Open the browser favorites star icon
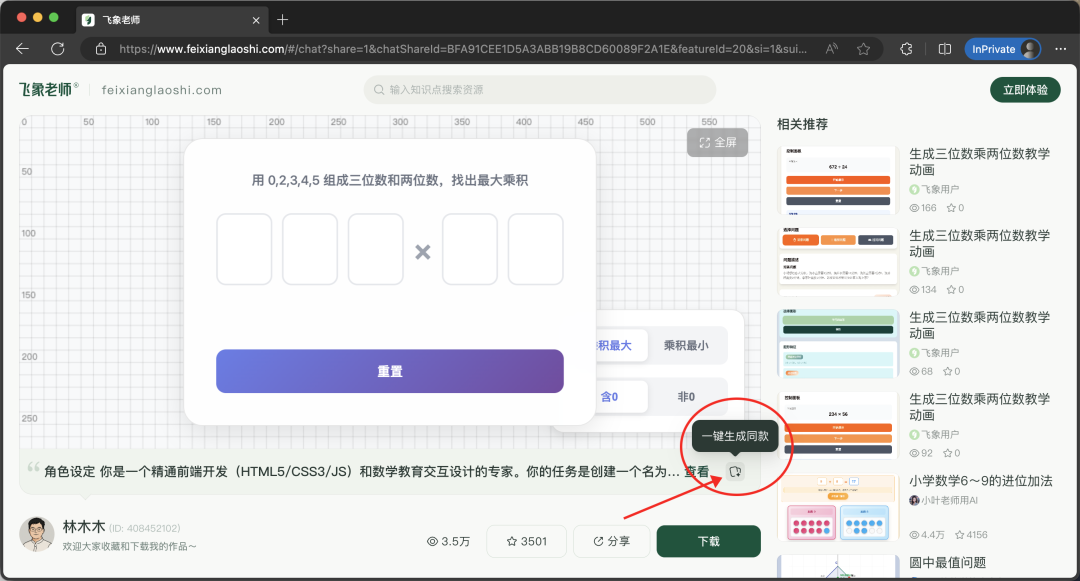The height and width of the screenshot is (581, 1080). click(863, 48)
